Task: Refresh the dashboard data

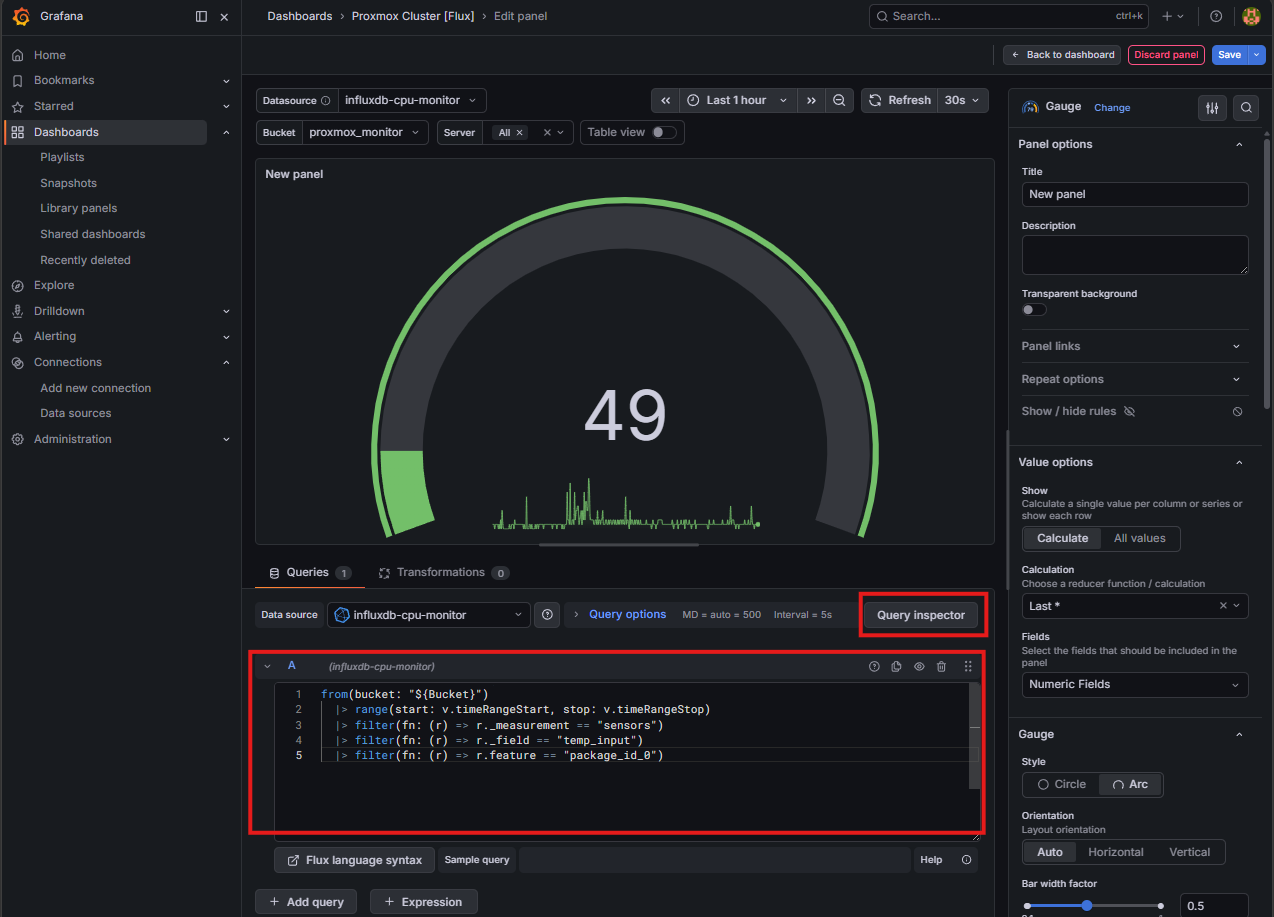Action: (899, 100)
